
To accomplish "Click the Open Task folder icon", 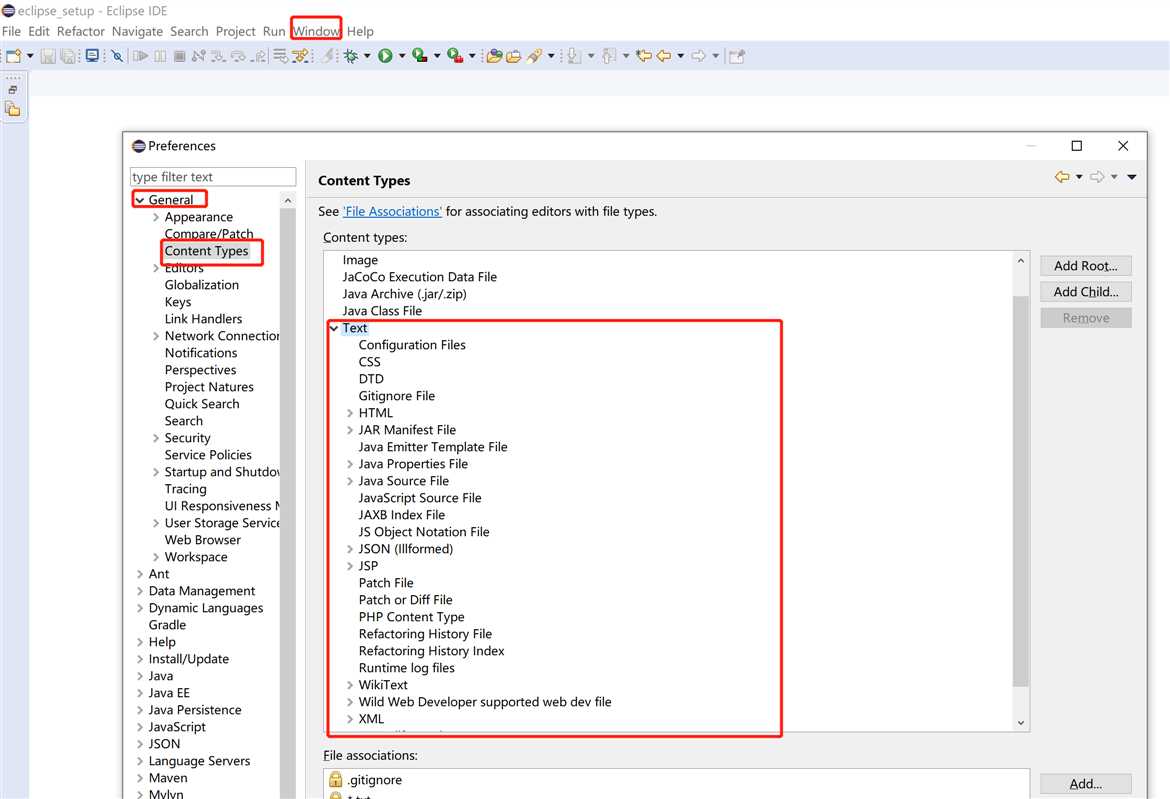I will point(513,56).
